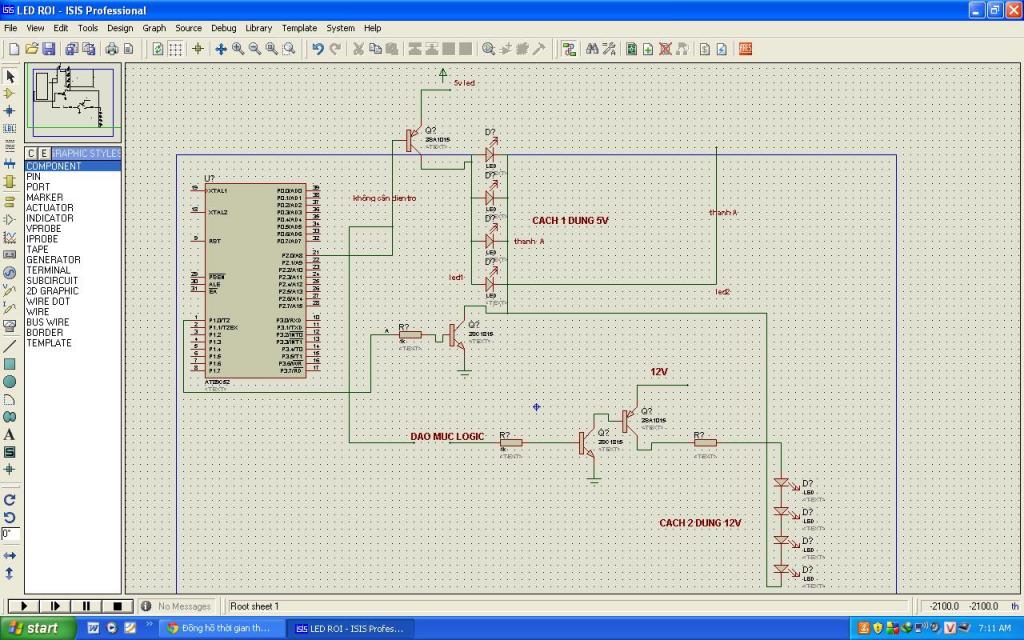Viewport: 1024px width, 640px height.
Task: Click the red ARES netlist icon
Action: [x=745, y=48]
